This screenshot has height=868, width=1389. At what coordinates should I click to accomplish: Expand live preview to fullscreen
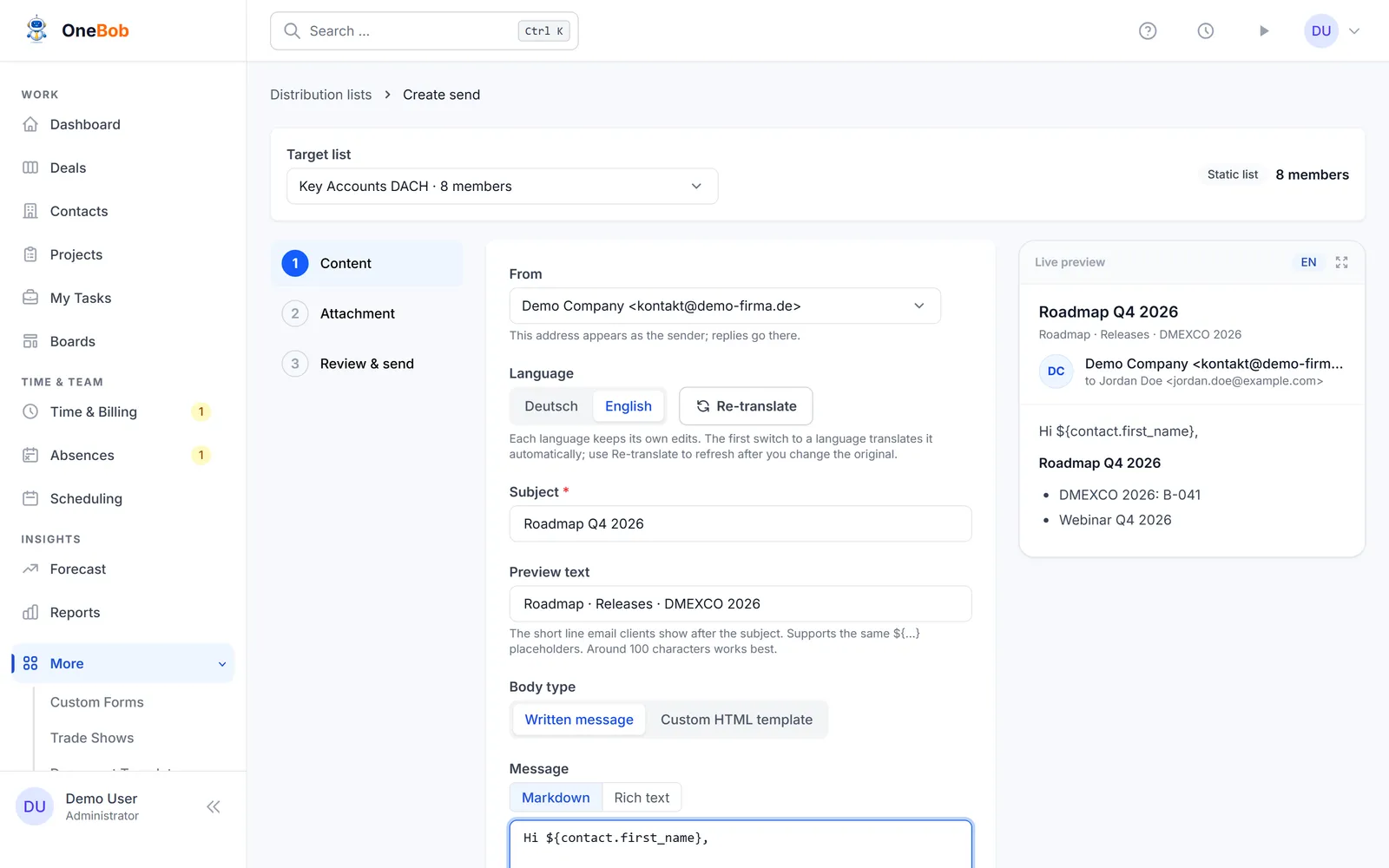click(x=1341, y=262)
